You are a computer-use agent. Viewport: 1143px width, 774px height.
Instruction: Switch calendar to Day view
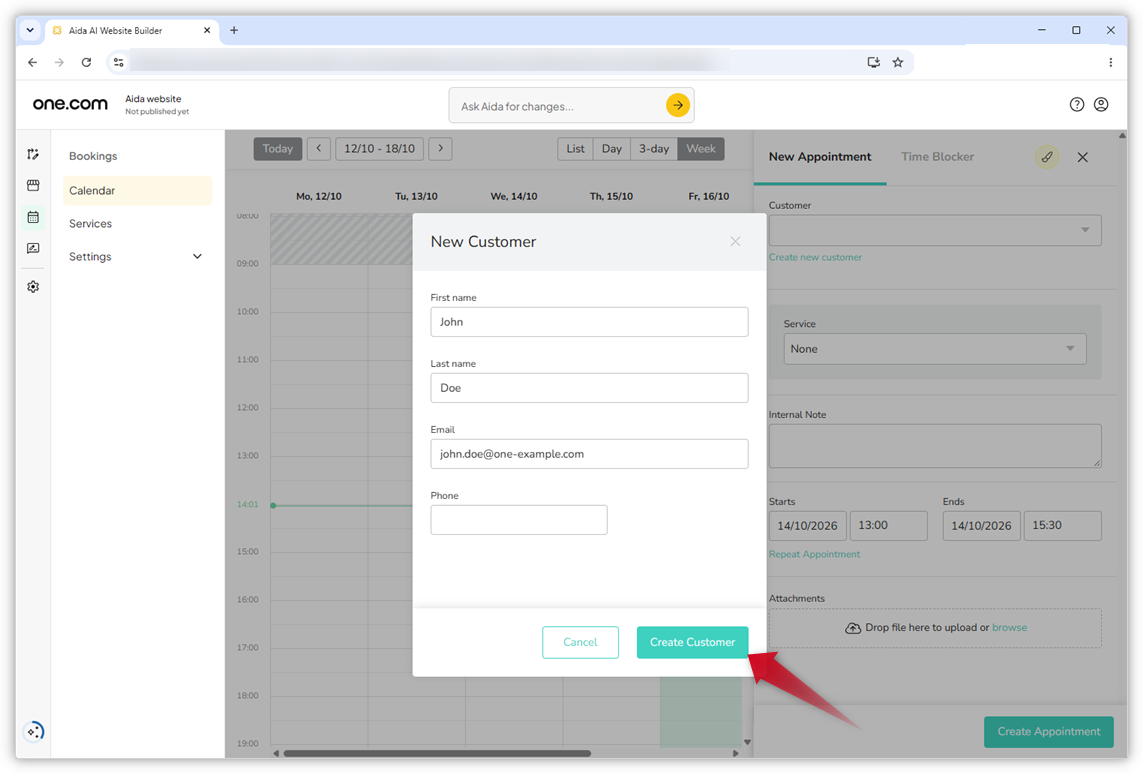pos(612,149)
